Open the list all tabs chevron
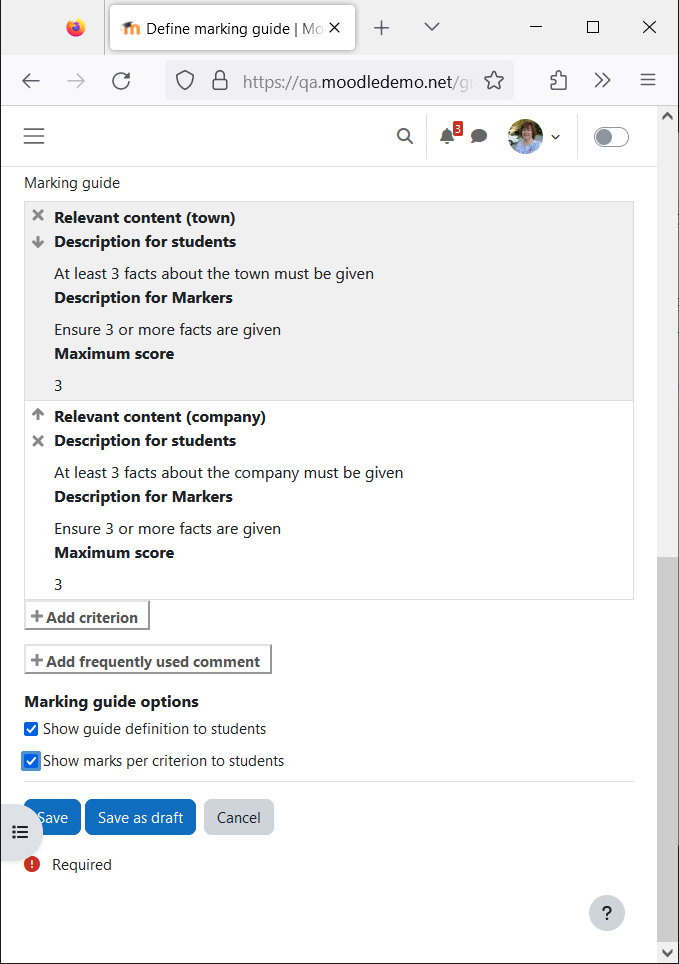The image size is (679, 964). [432, 27]
